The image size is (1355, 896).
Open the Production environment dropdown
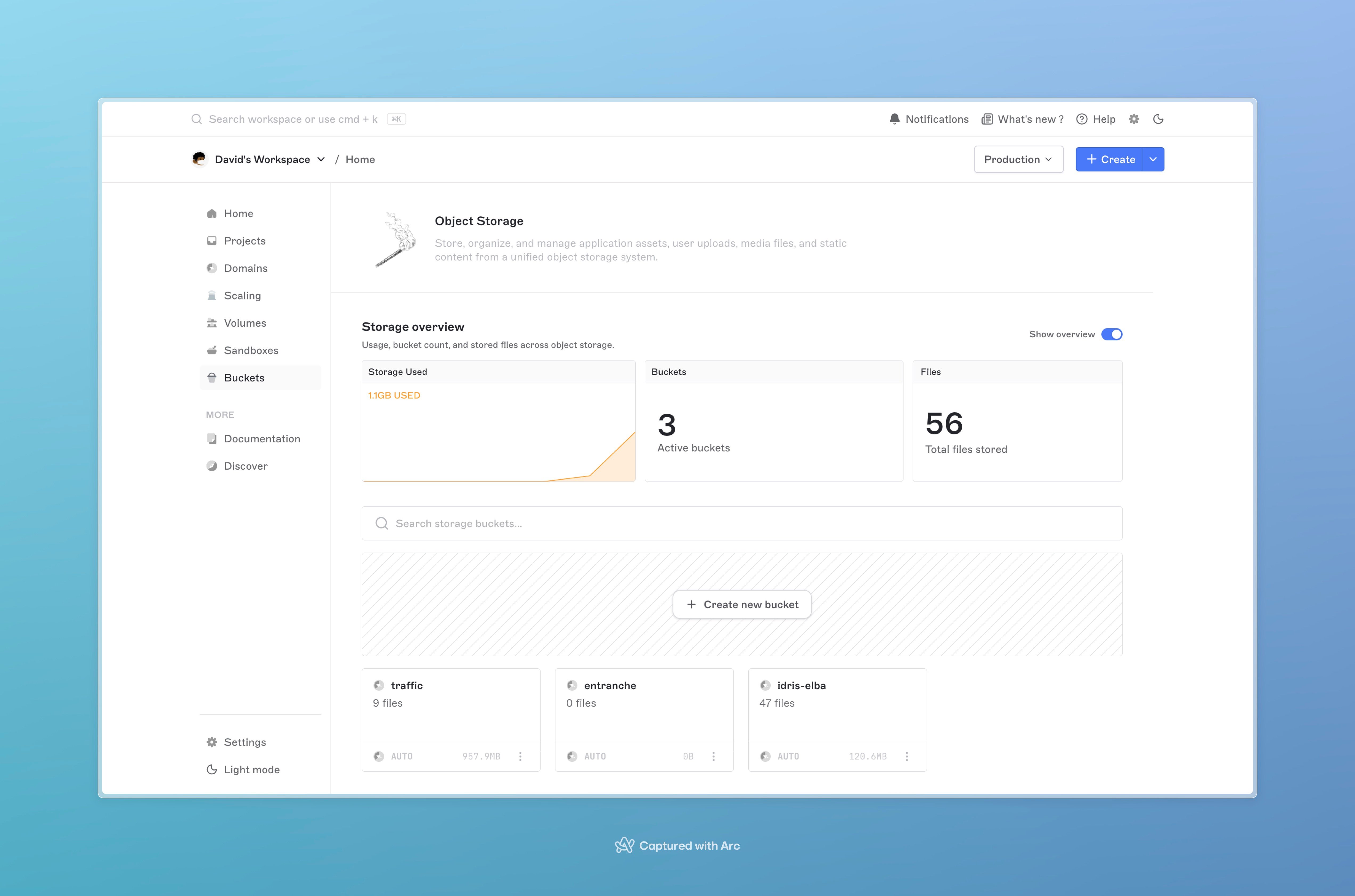[1018, 159]
